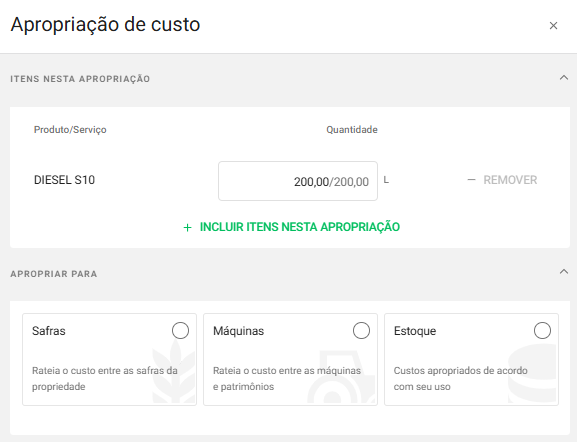Click the ITENS NESTA APROPRIAÇÃO section header
This screenshot has height=442, width=577.
80,79
